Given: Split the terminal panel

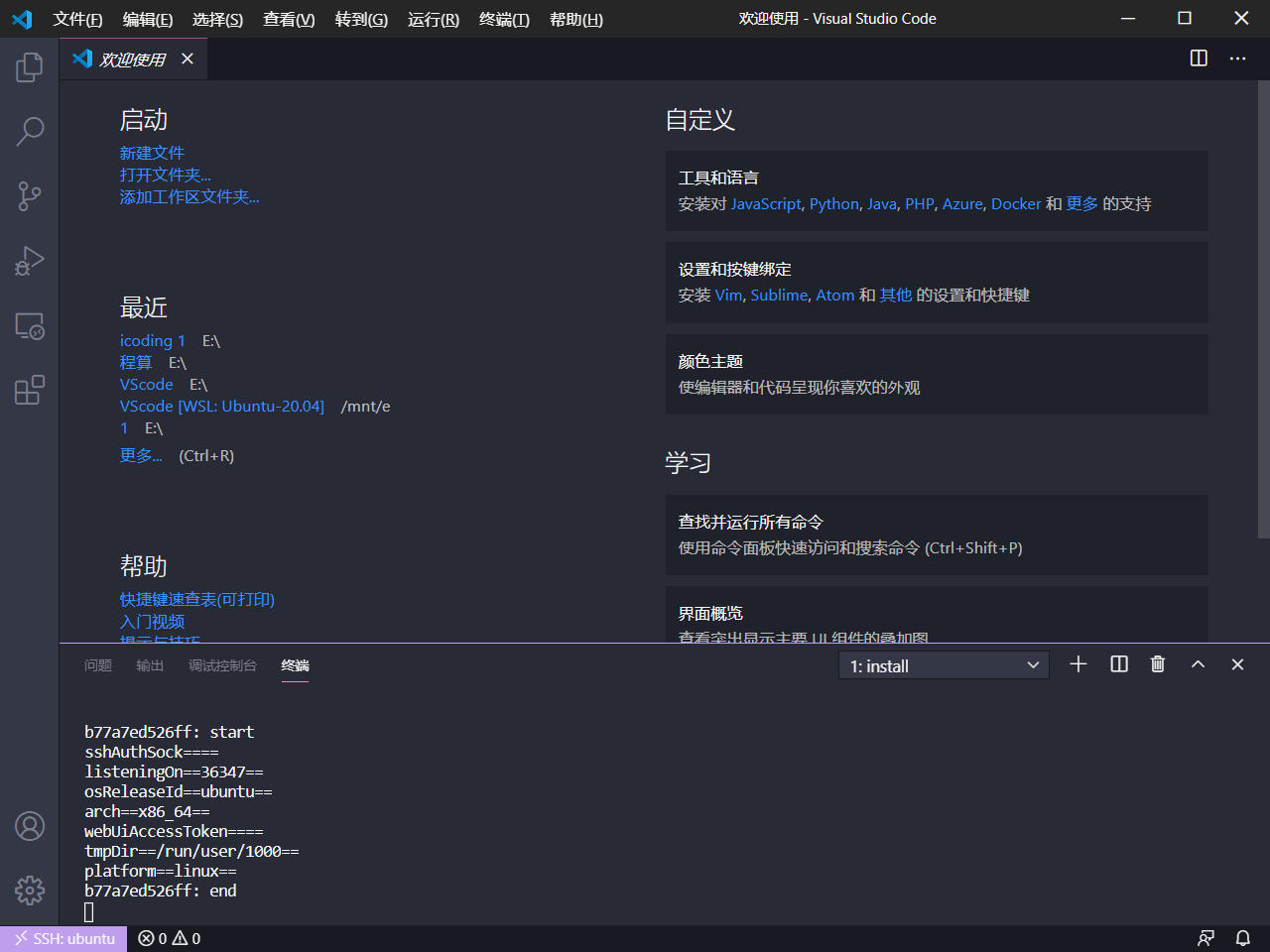Looking at the screenshot, I should pyautogui.click(x=1119, y=664).
